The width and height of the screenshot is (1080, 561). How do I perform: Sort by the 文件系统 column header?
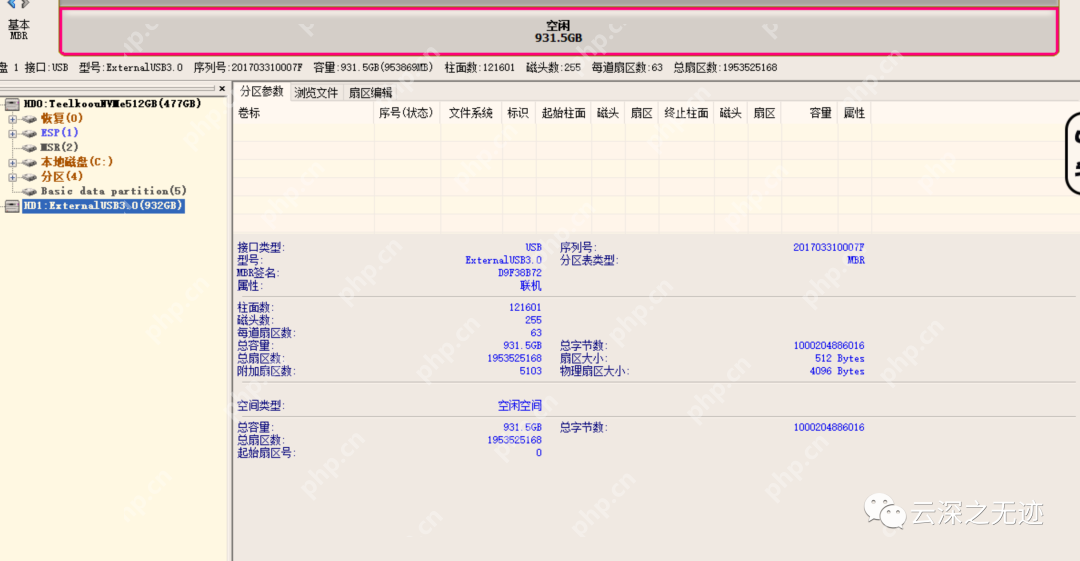[x=471, y=113]
